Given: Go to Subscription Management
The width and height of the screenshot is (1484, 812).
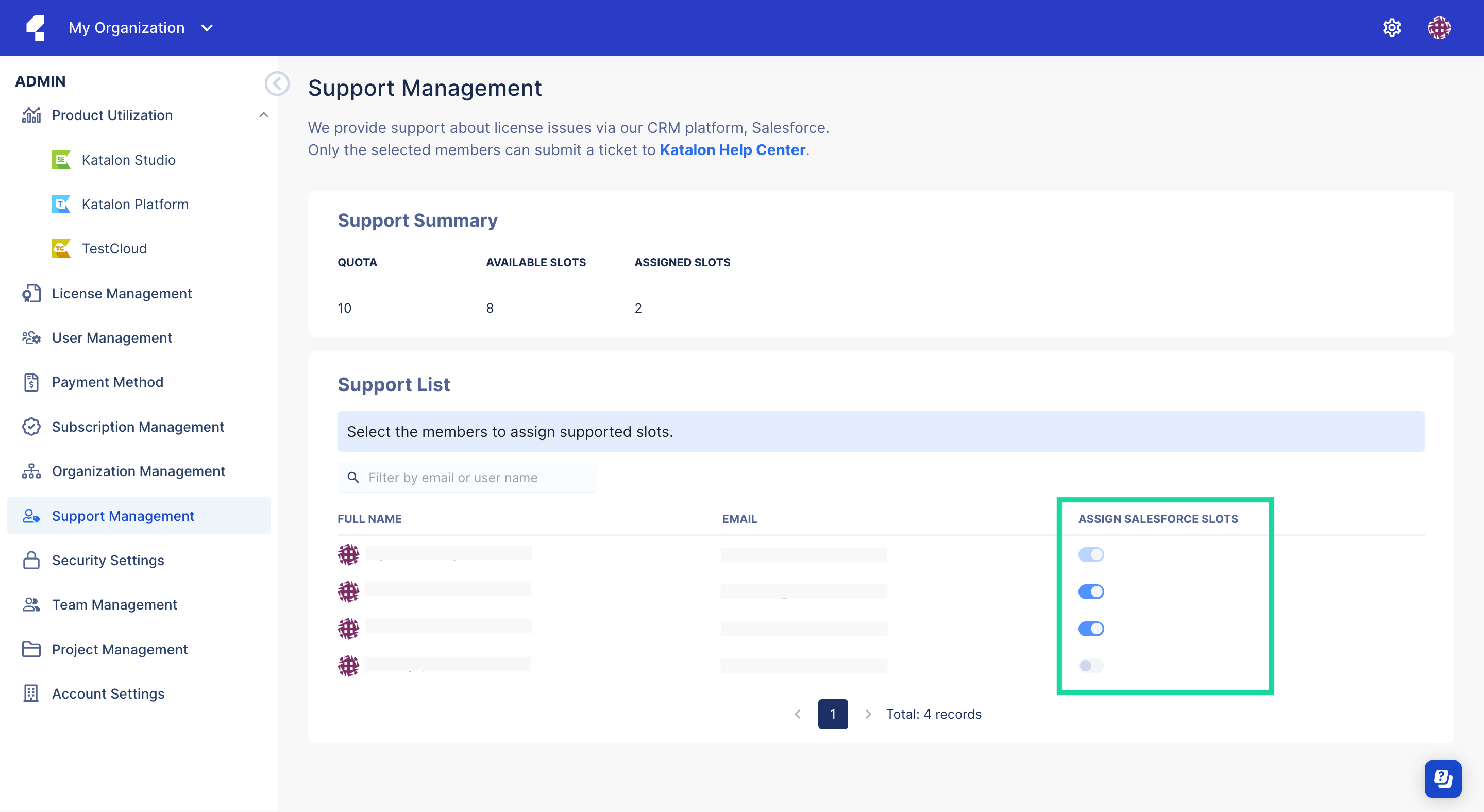Looking at the screenshot, I should 138,426.
